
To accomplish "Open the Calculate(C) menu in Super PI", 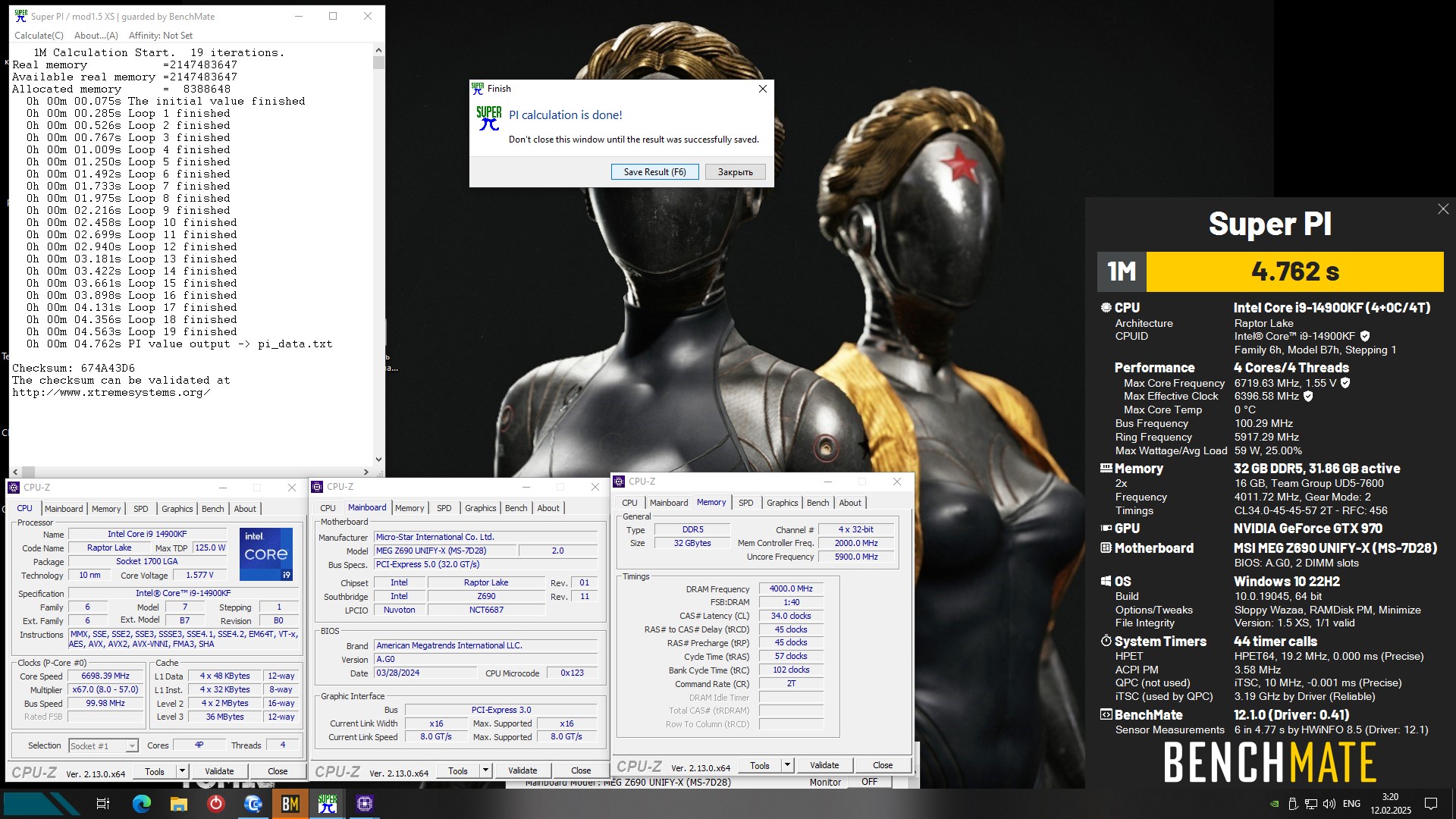I will coord(39,36).
